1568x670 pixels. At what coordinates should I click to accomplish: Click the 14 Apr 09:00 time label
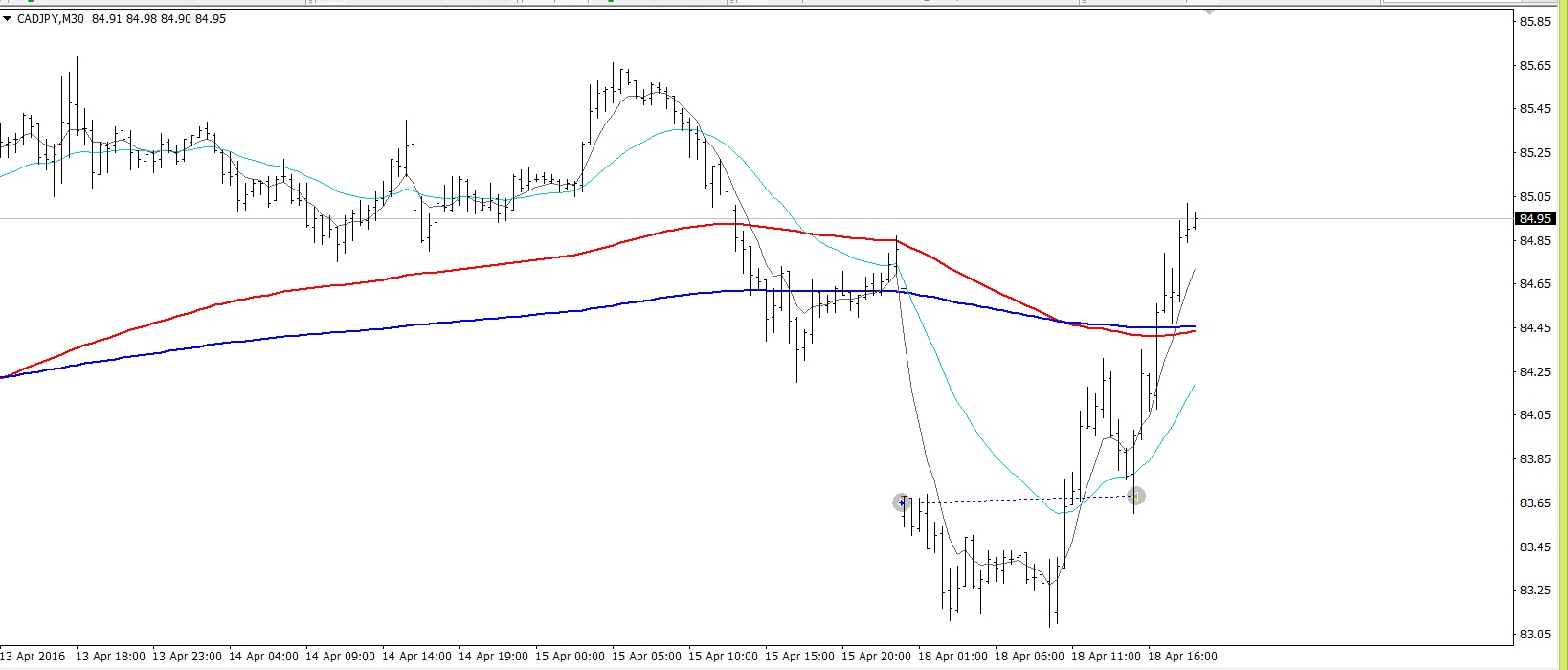point(341,657)
